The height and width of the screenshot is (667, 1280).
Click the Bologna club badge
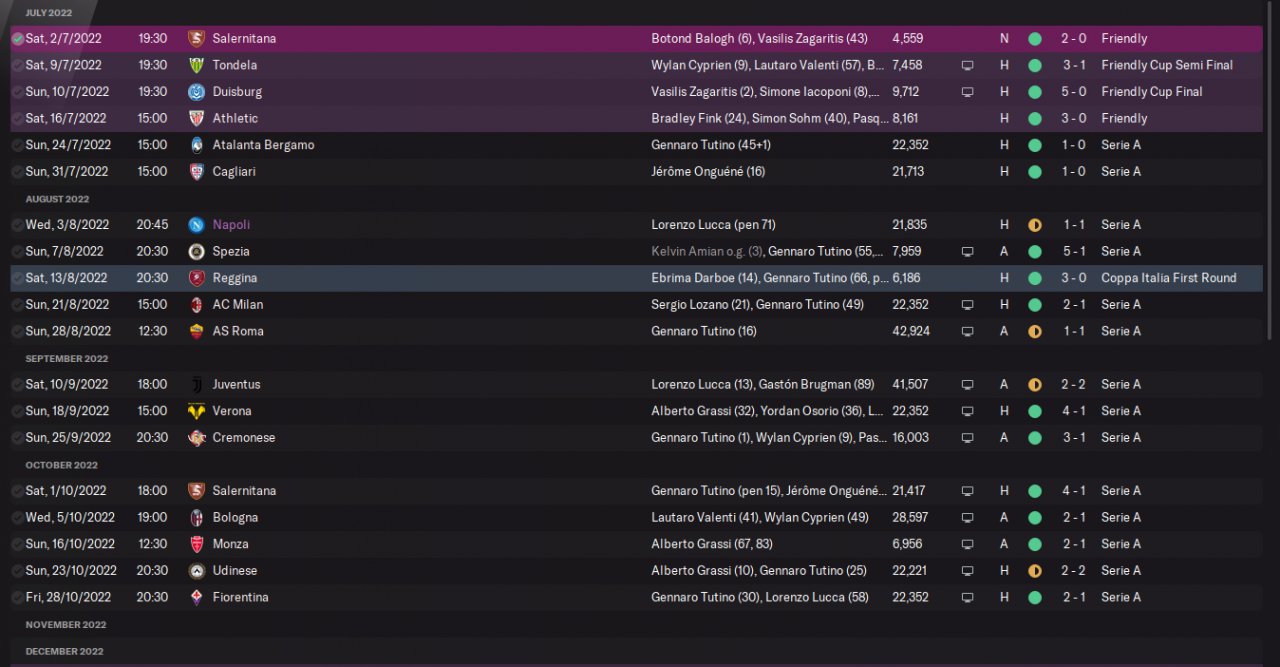tap(196, 517)
